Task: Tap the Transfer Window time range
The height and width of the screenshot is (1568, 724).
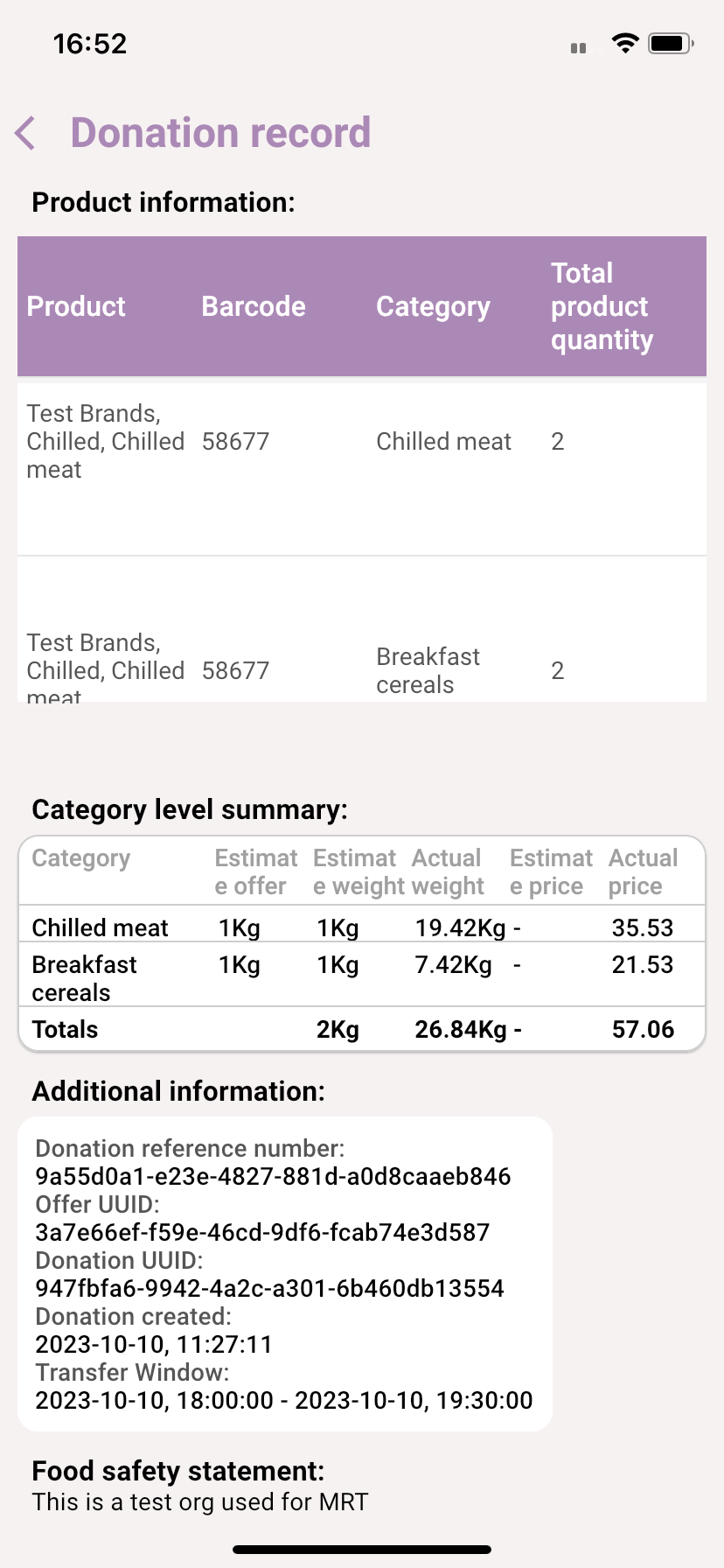Action: tap(283, 1400)
